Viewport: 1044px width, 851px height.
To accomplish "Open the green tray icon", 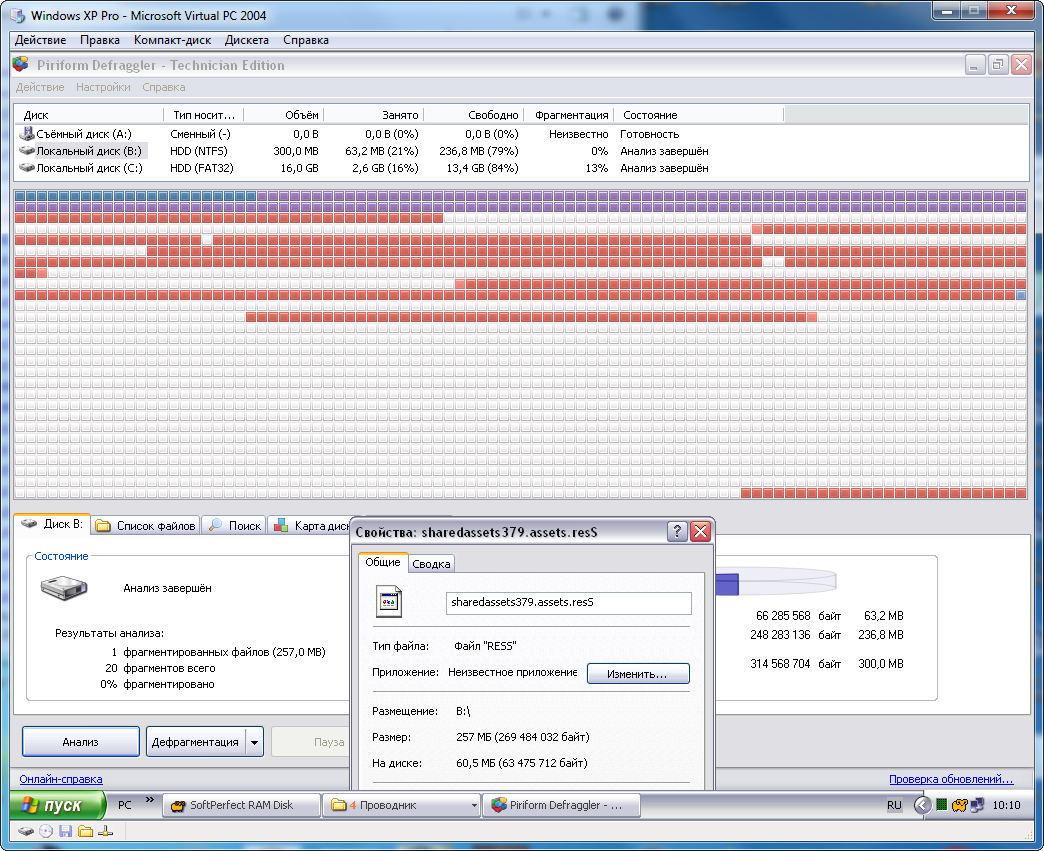I will click(x=941, y=805).
